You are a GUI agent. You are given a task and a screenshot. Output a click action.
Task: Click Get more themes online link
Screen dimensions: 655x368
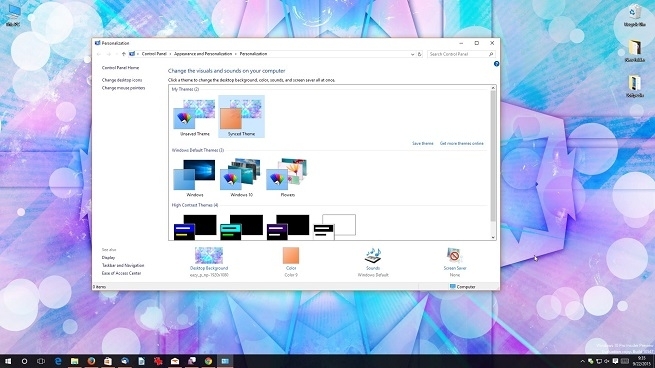click(462, 143)
